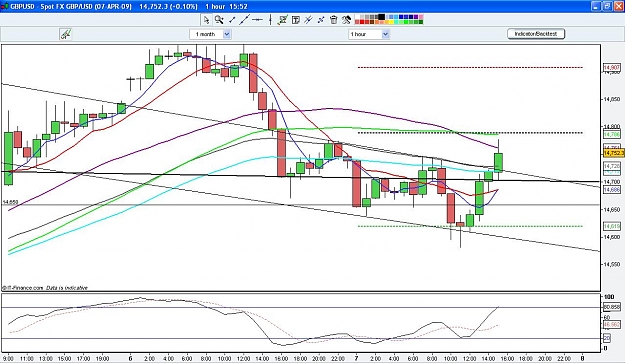Pick the long diagonal trendline tool
625x363 pixels.
click(x=244, y=20)
